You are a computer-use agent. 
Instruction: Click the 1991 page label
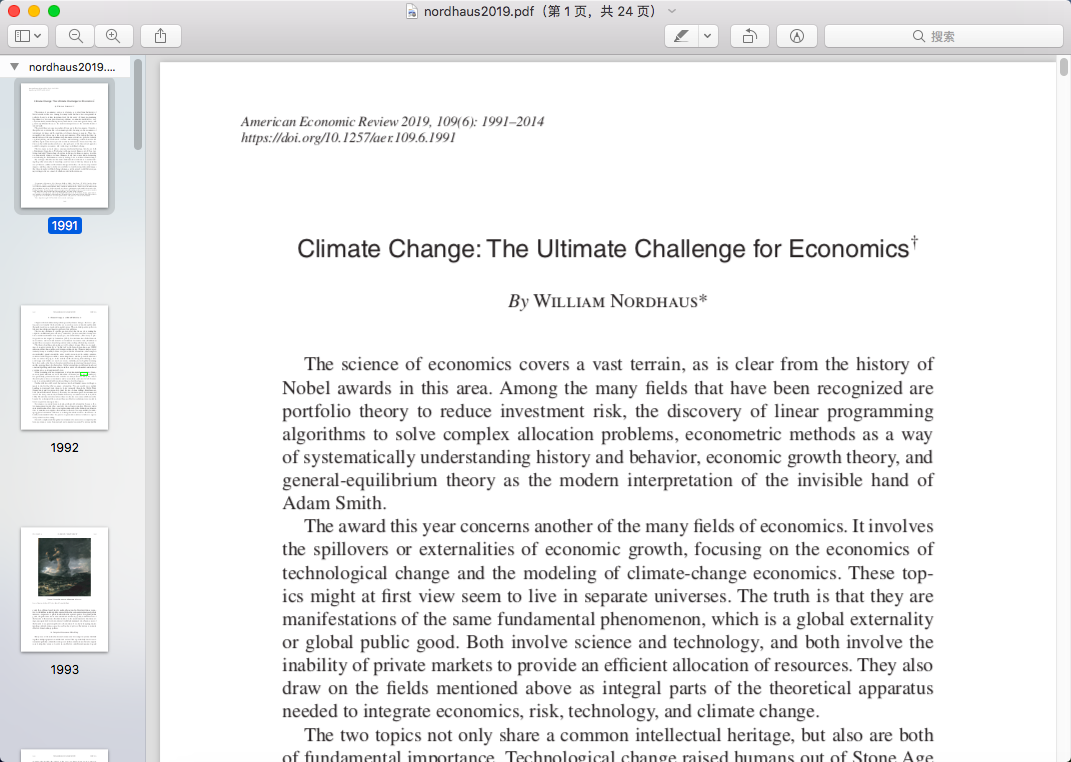click(x=64, y=225)
